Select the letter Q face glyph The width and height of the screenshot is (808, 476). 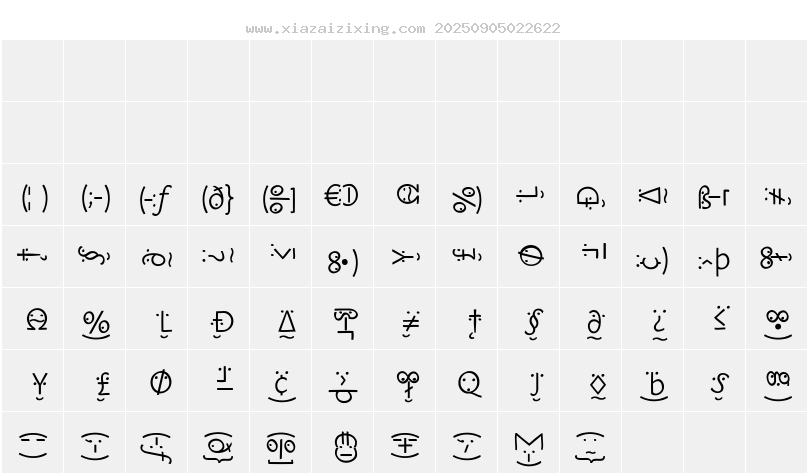click(x=469, y=384)
